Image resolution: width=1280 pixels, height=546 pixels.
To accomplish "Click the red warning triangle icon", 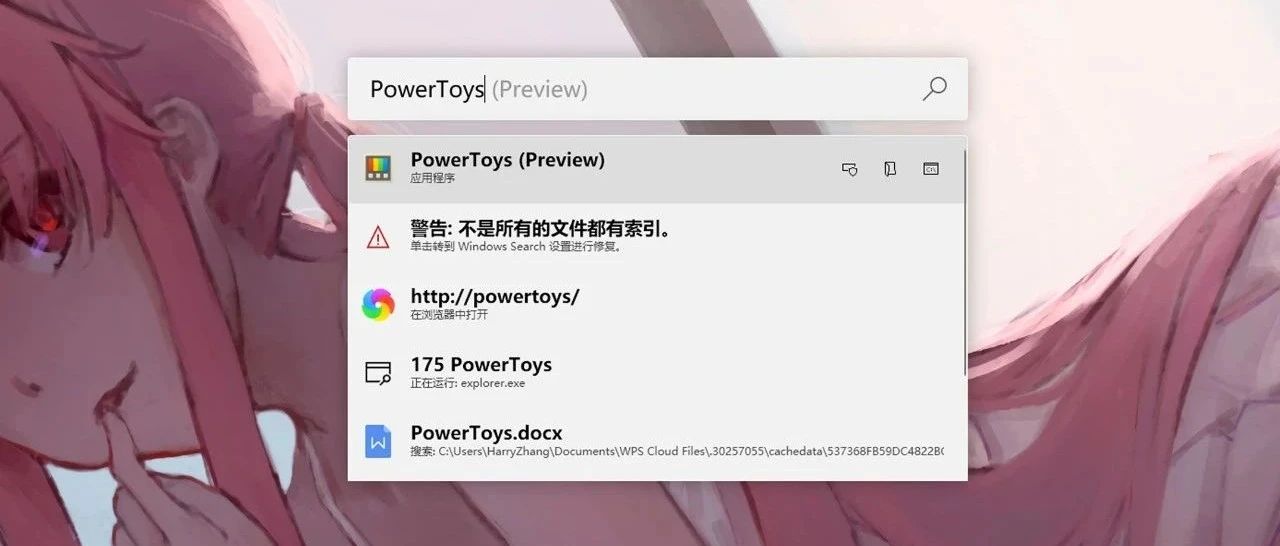I will point(378,237).
